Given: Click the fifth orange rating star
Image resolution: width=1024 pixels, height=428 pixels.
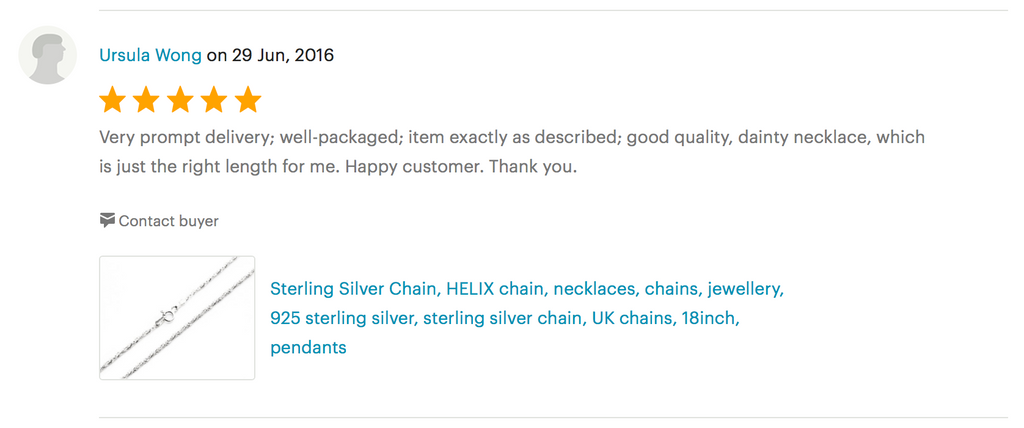Looking at the screenshot, I should pyautogui.click(x=248, y=100).
